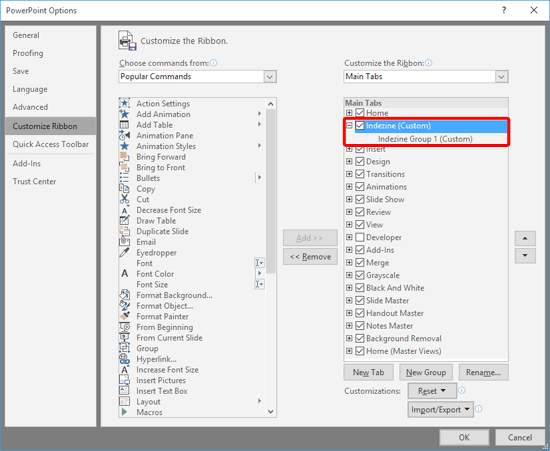Switch to Quick Access Toolbar category
550x451 pixels.
50,144
